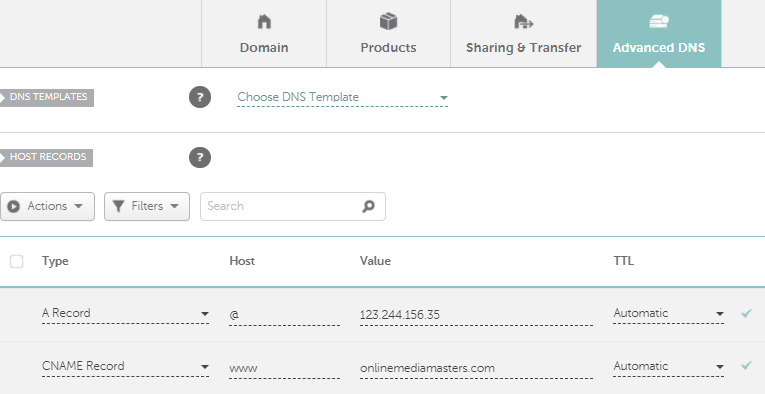This screenshot has width=765, height=394.
Task: Click the play icon in the Actions button
Action: [x=14, y=206]
